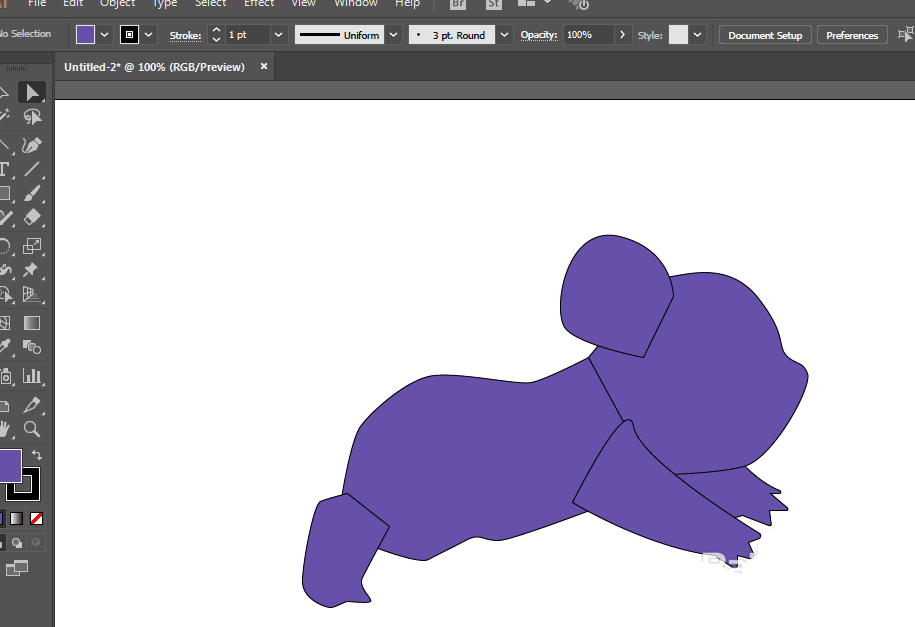Expand the stroke weight dropdown
Image resolution: width=915 pixels, height=627 pixels.
point(278,35)
